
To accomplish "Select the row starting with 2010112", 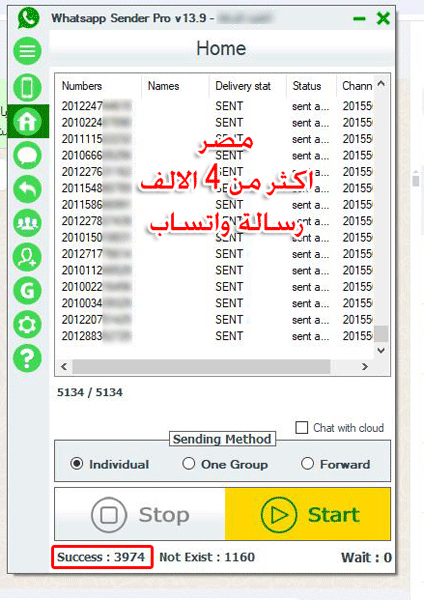I will [216, 270].
